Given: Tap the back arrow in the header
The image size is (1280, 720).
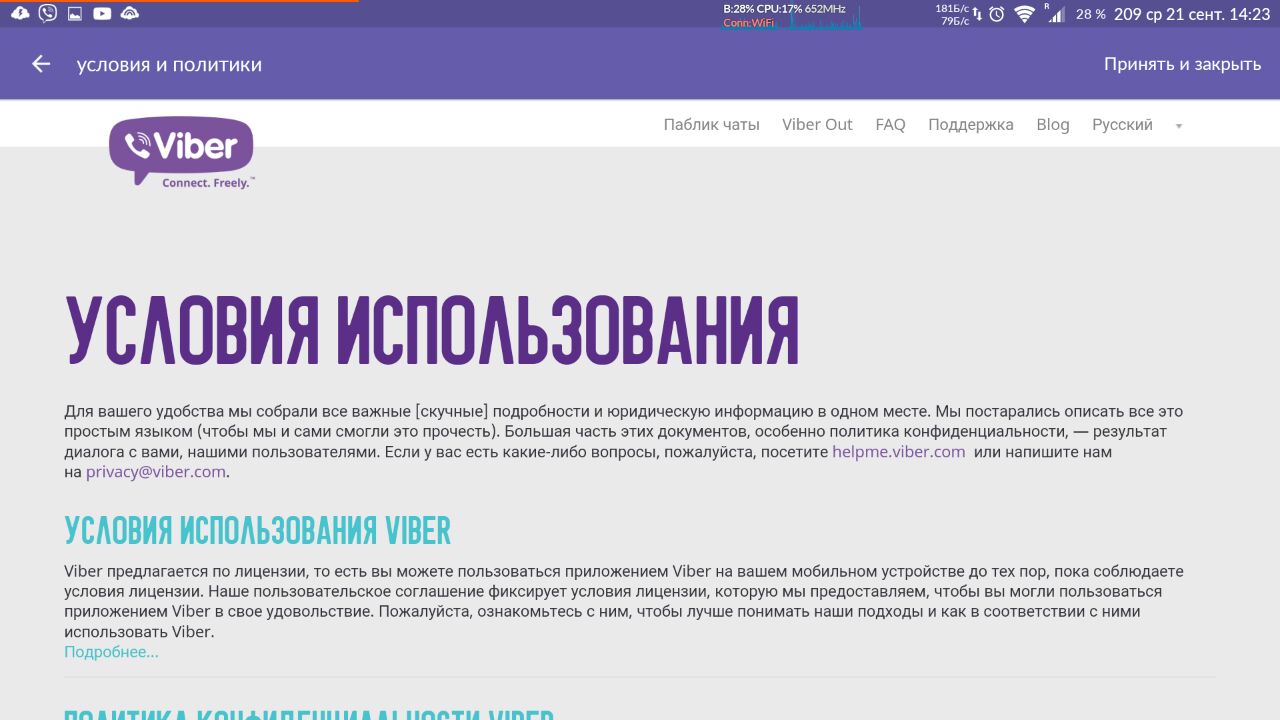Looking at the screenshot, I should (41, 64).
